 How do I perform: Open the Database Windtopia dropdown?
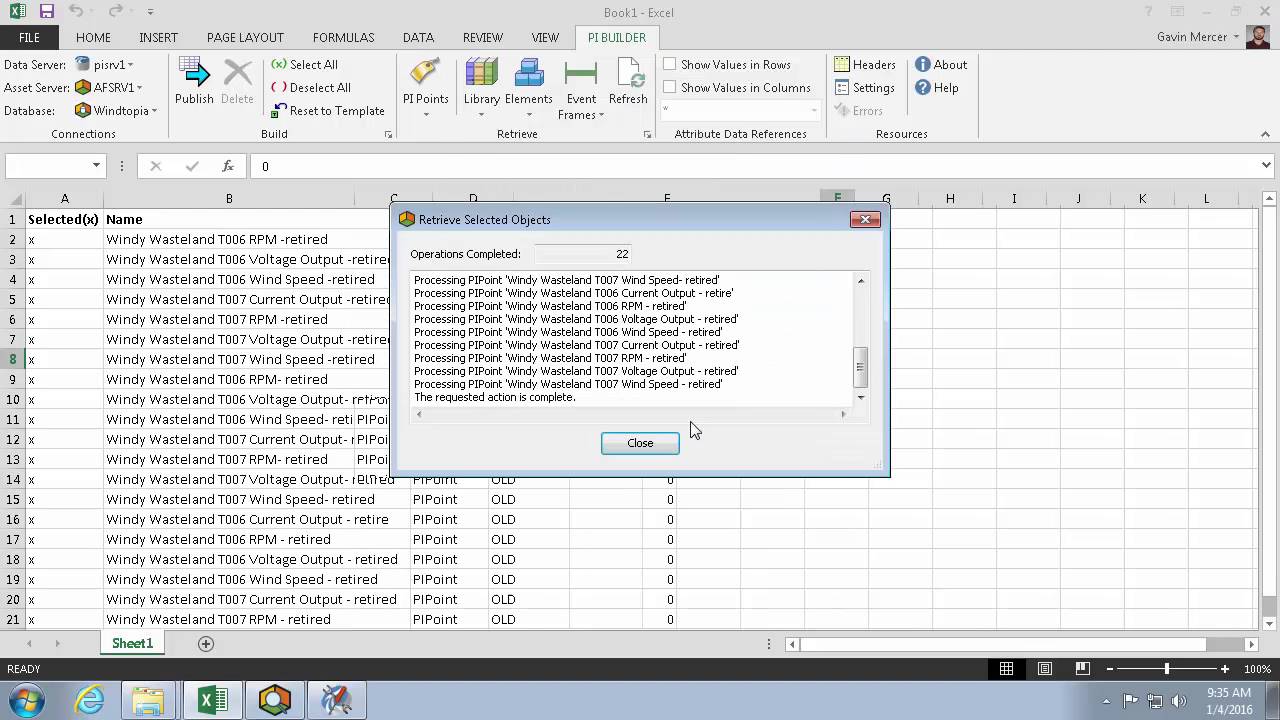[116, 111]
